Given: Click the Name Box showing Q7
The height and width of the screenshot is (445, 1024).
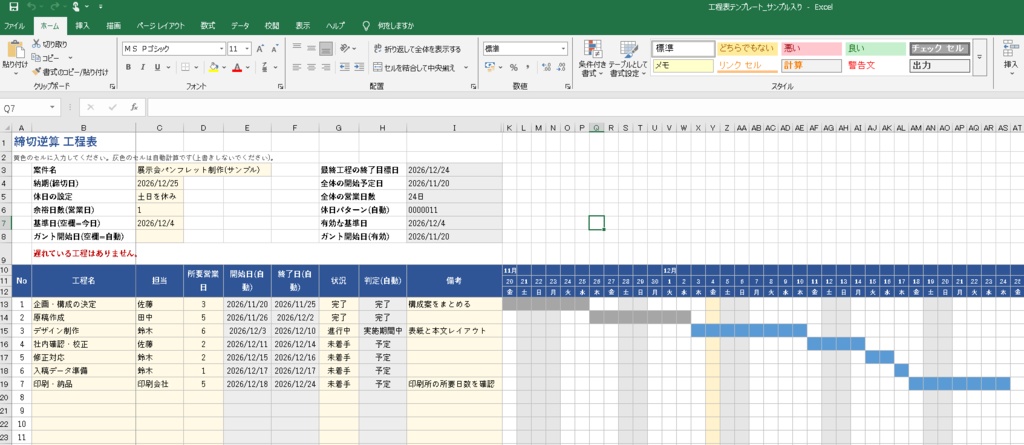Looking at the screenshot, I should coord(25,108).
